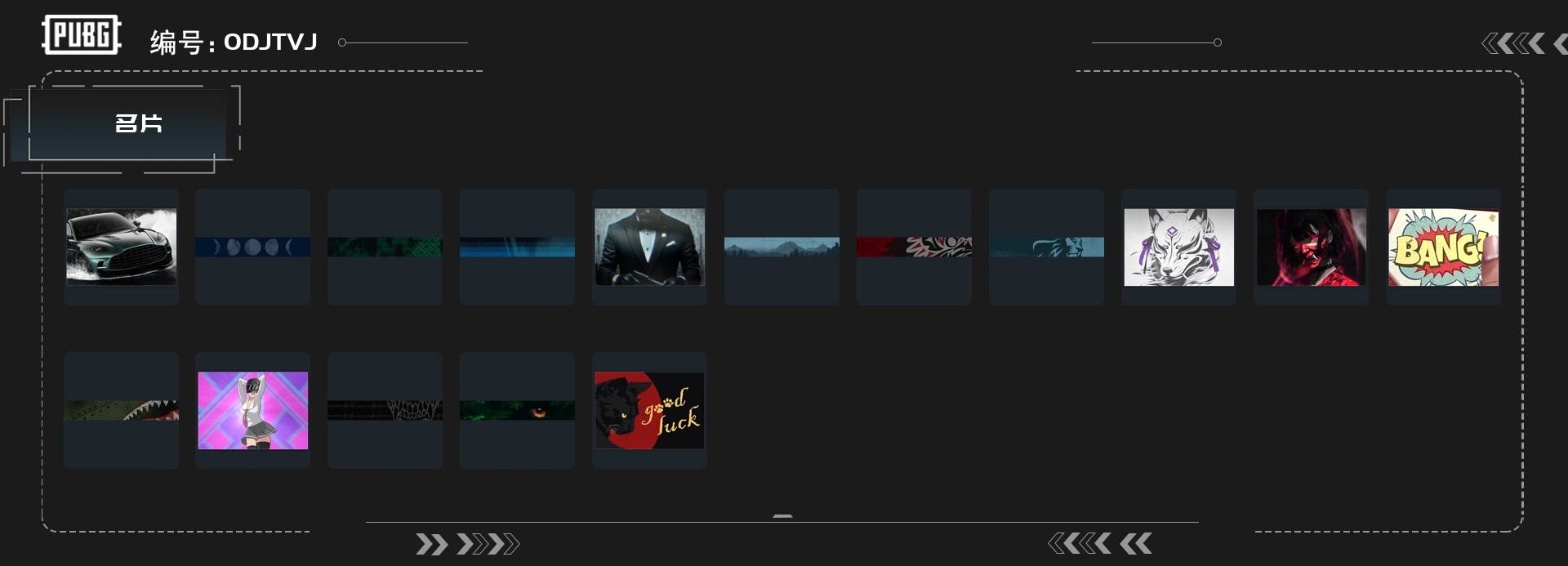Screen dimensions: 1568x566
Task: Select the white fox mask nameplate
Action: coord(1178,247)
